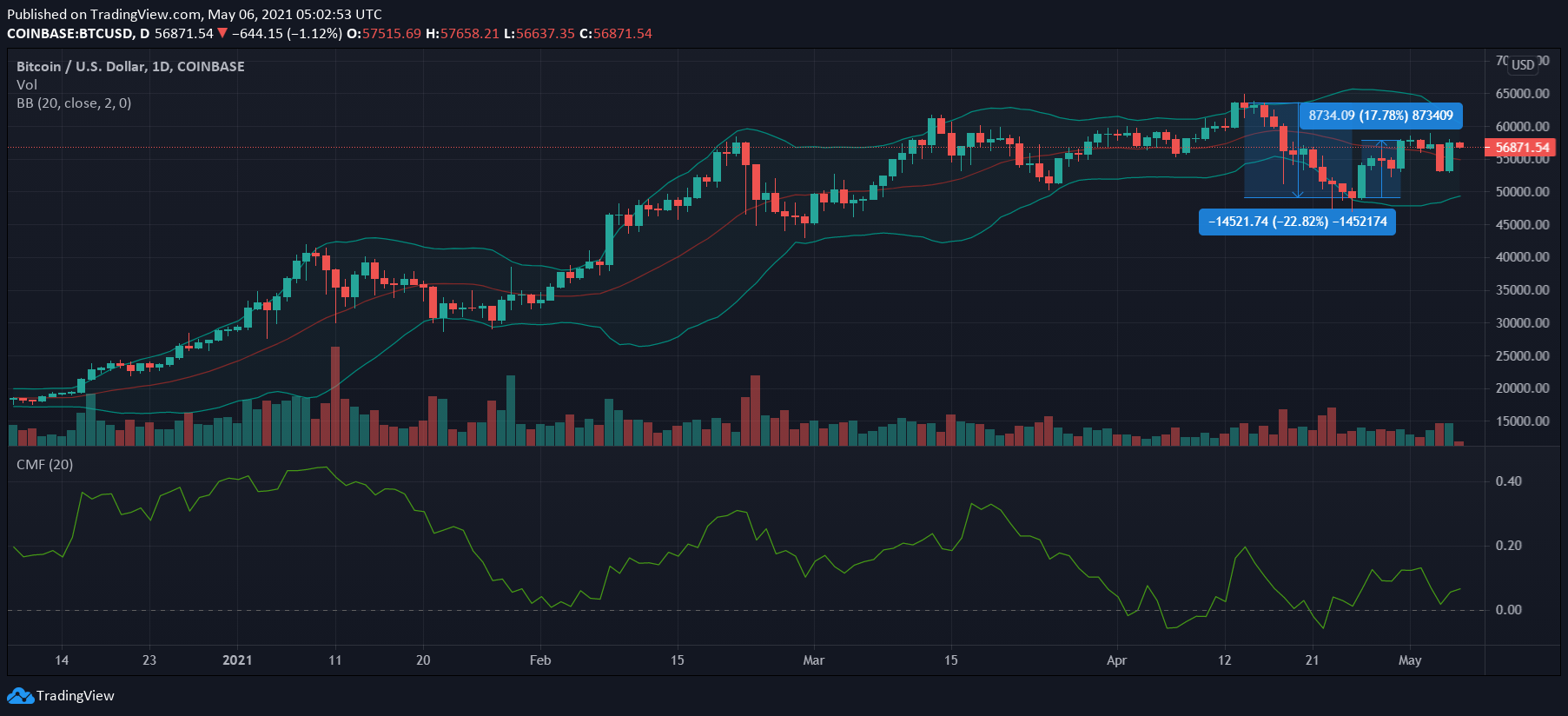
Task: Click the 20000.00 price axis label
Action: [x=1522, y=388]
